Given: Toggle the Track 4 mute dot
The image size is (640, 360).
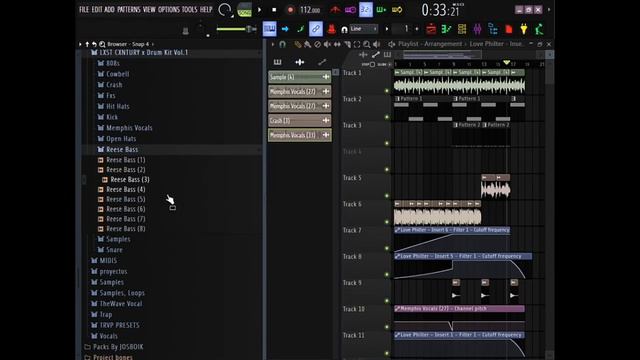Looking at the screenshot, I should coord(387,169).
